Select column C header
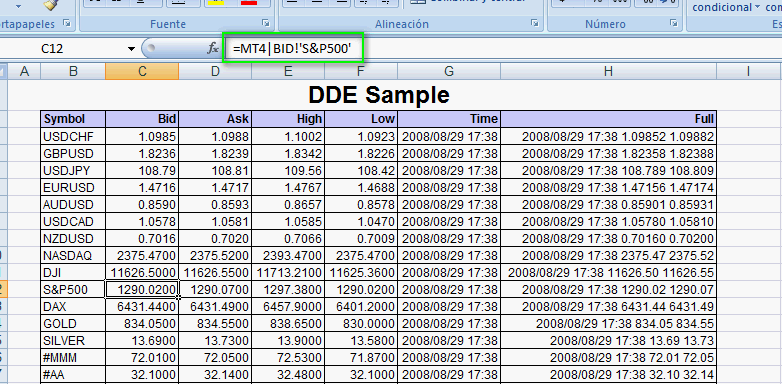 (142, 71)
